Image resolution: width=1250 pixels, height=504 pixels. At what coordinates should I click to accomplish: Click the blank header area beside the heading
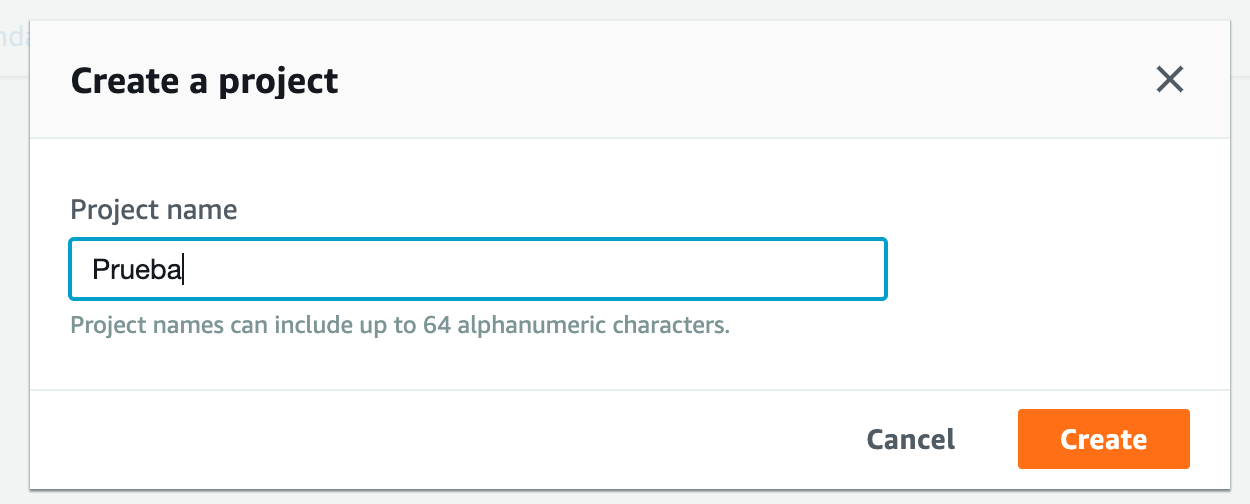700,80
